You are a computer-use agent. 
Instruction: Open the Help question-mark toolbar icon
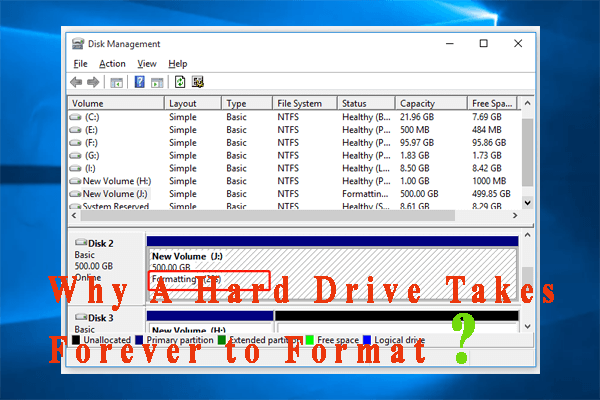(140, 82)
